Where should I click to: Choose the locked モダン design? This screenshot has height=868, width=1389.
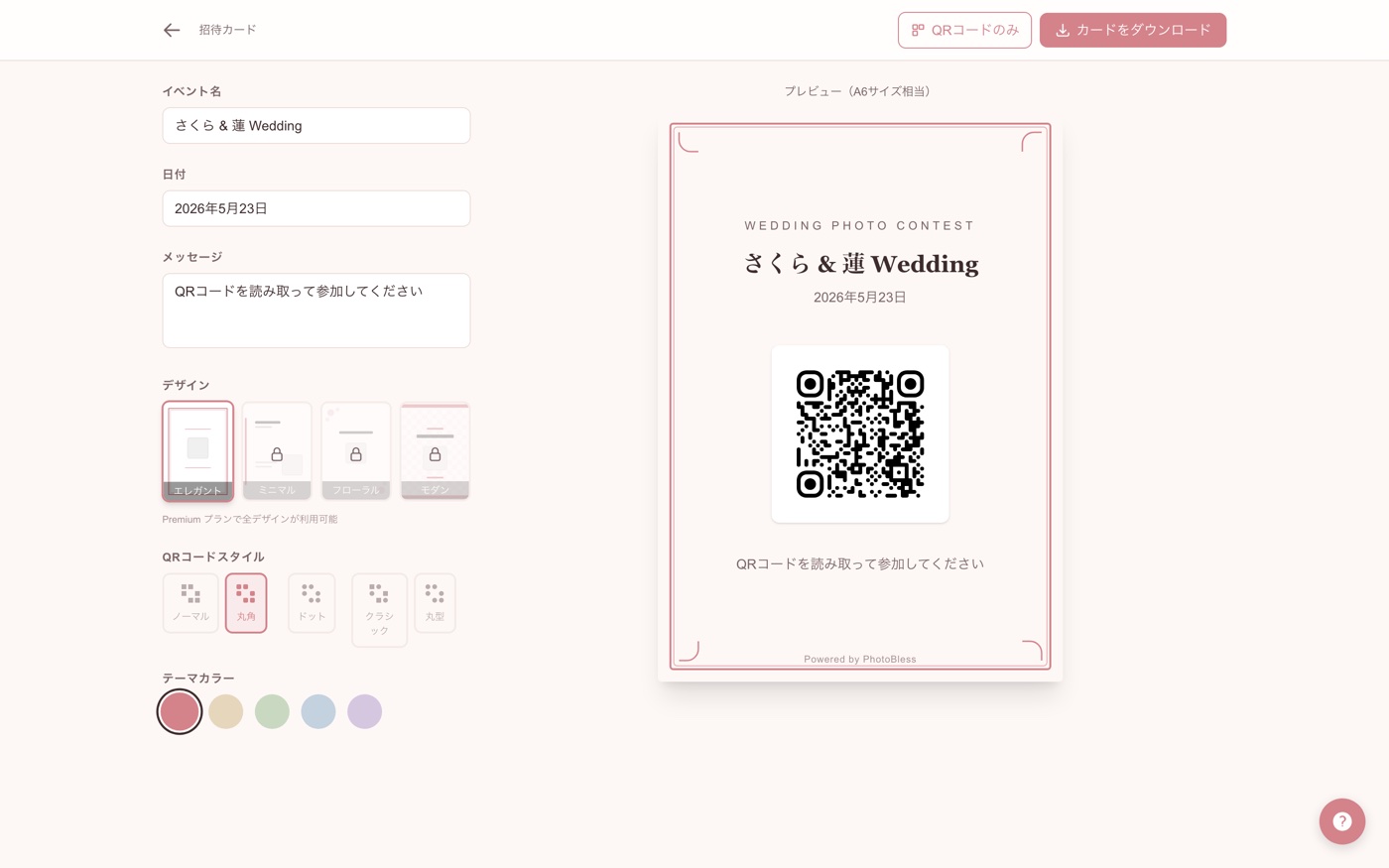435,451
